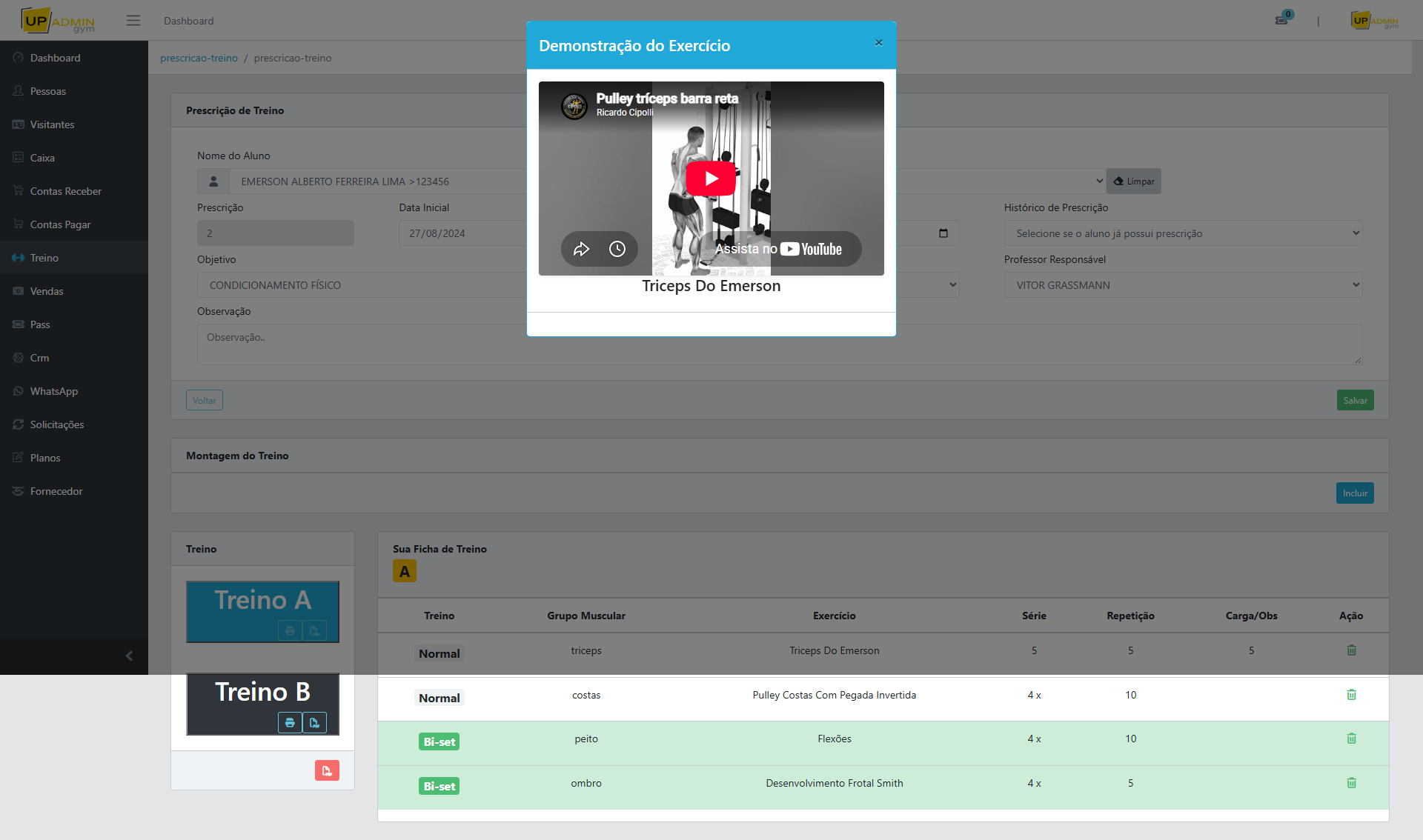Screen dimensions: 1423x840
Task: Click the Voltar button
Action: (x=205, y=400)
